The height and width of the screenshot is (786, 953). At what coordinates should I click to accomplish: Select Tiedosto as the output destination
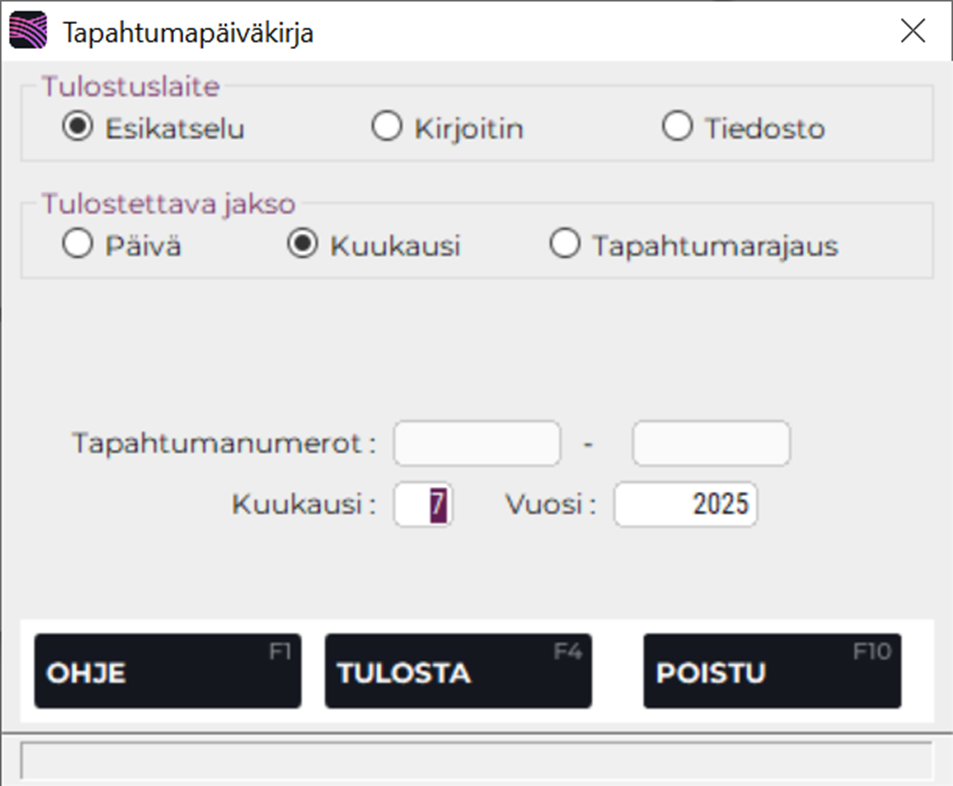click(x=677, y=127)
